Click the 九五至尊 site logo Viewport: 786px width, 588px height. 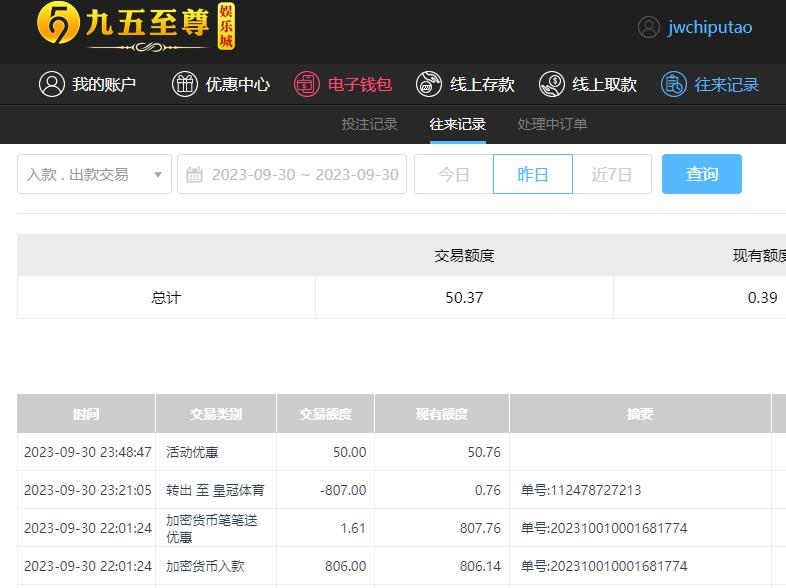137,27
